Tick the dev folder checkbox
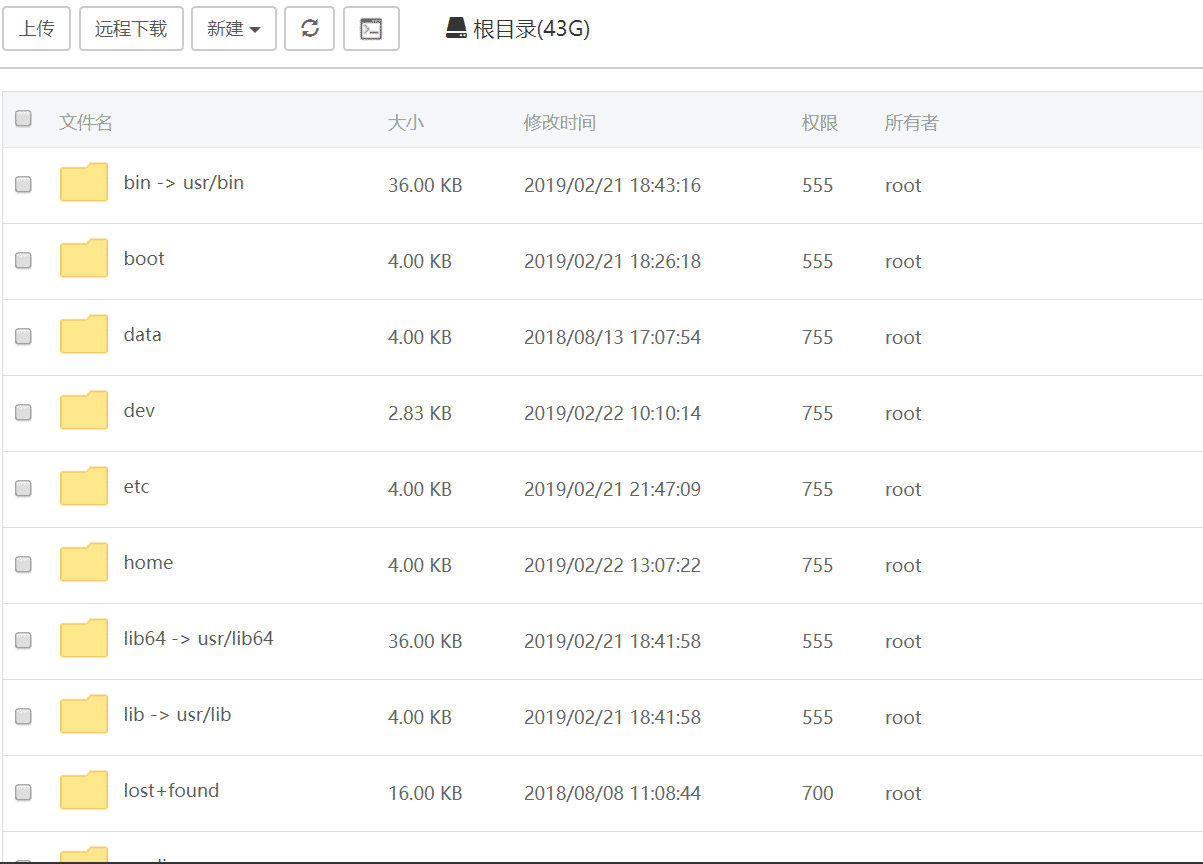This screenshot has width=1203, height=864. pyautogui.click(x=24, y=412)
